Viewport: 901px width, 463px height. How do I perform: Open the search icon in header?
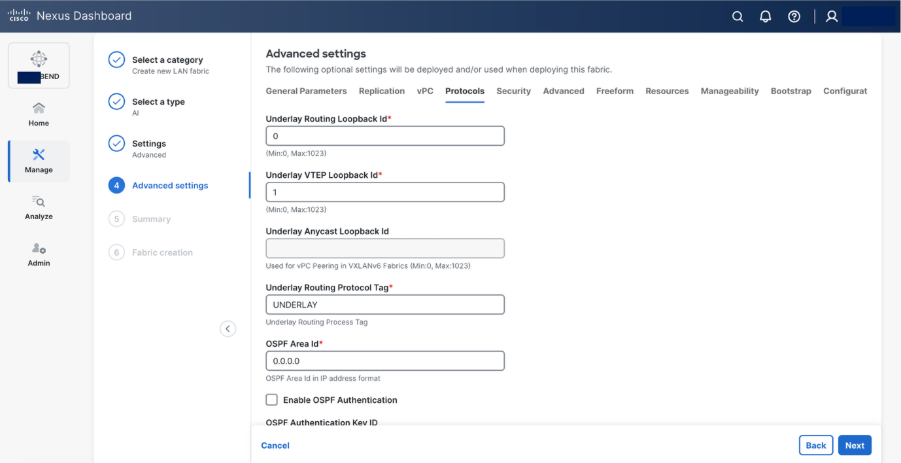(x=737, y=17)
